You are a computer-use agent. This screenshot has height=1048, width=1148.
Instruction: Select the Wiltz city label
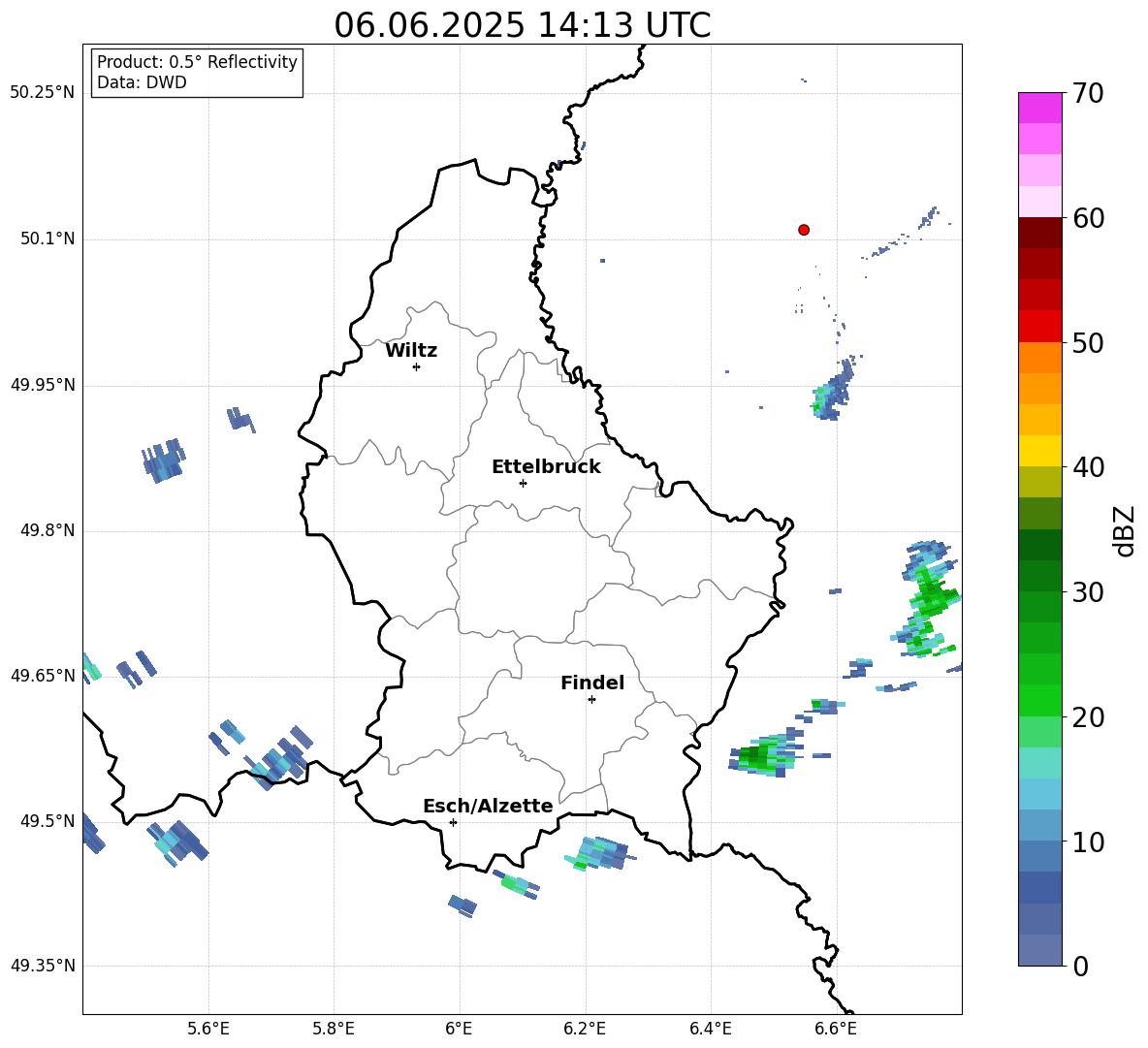tap(411, 351)
